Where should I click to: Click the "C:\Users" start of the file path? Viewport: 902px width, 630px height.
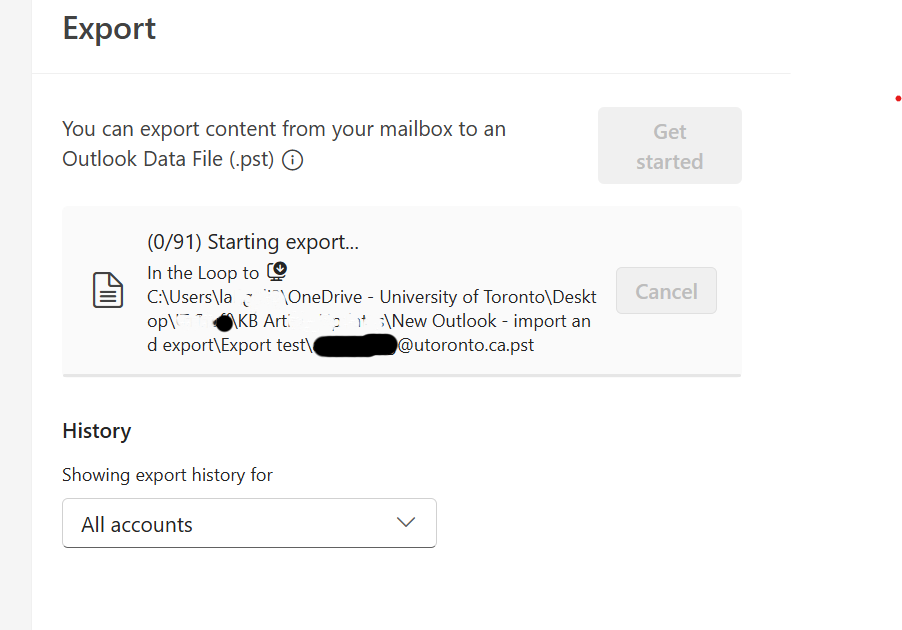pos(178,297)
